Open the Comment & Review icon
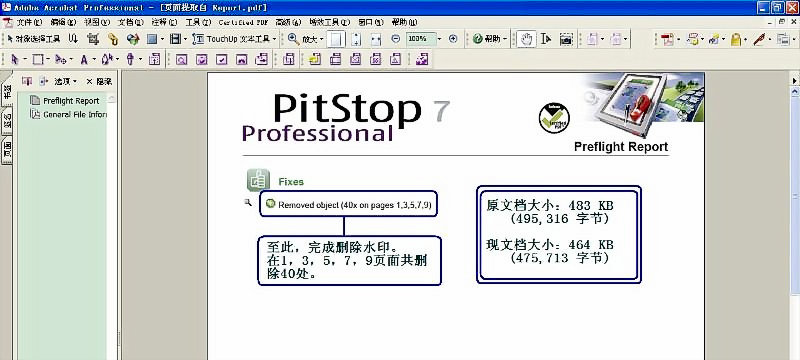Viewport: 800px width, 360px height. pyautogui.click(x=692, y=39)
